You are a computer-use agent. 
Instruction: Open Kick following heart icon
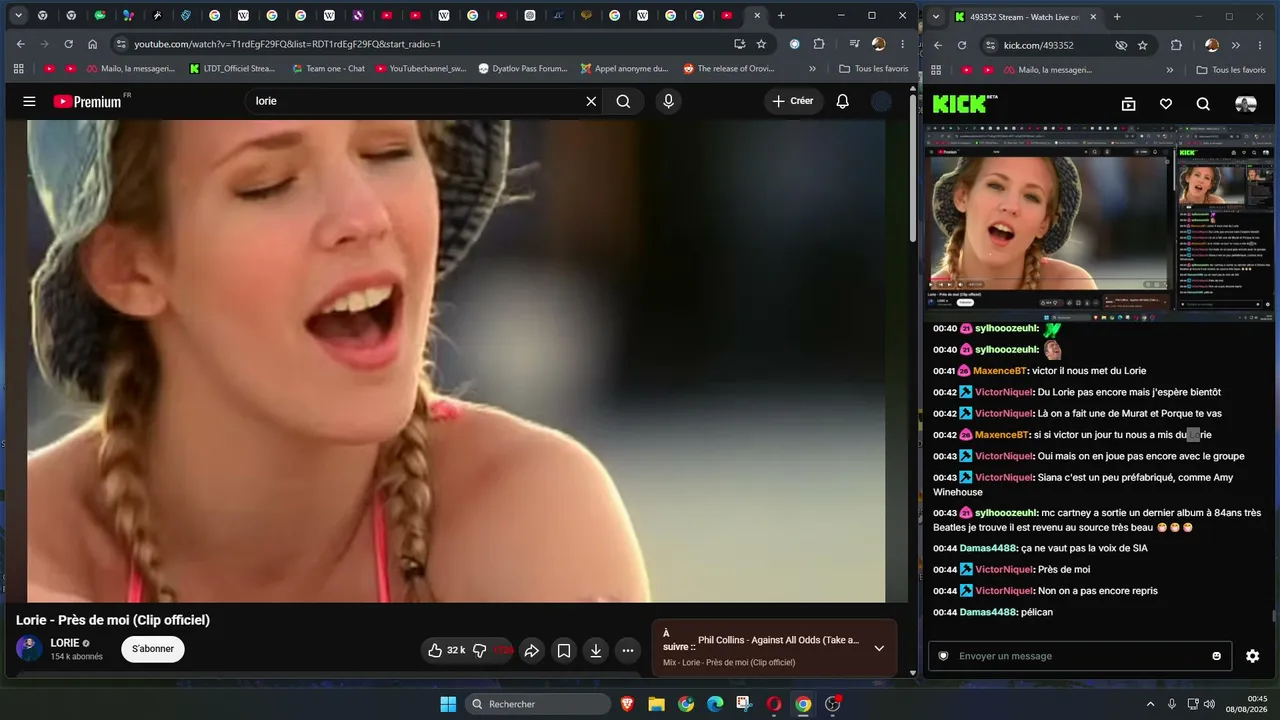point(1165,104)
